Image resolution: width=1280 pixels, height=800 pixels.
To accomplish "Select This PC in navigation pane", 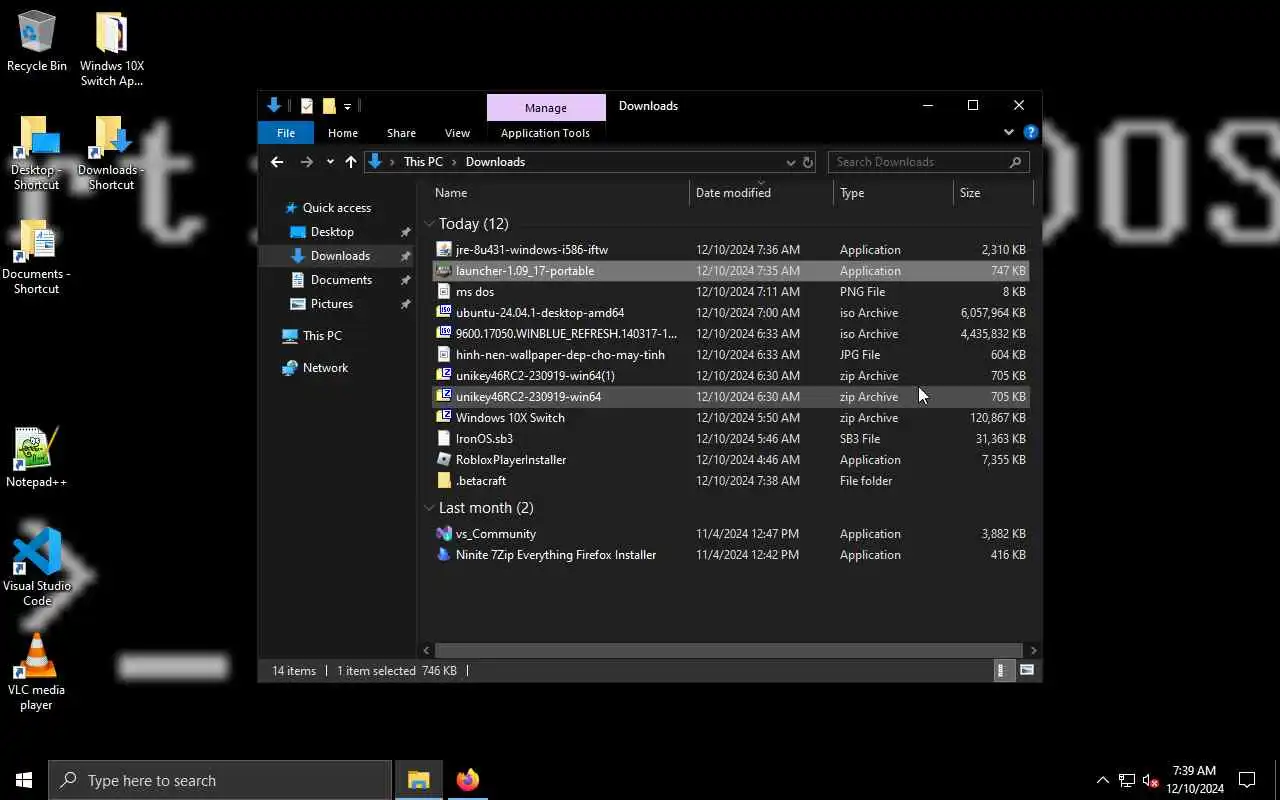I will 322,336.
